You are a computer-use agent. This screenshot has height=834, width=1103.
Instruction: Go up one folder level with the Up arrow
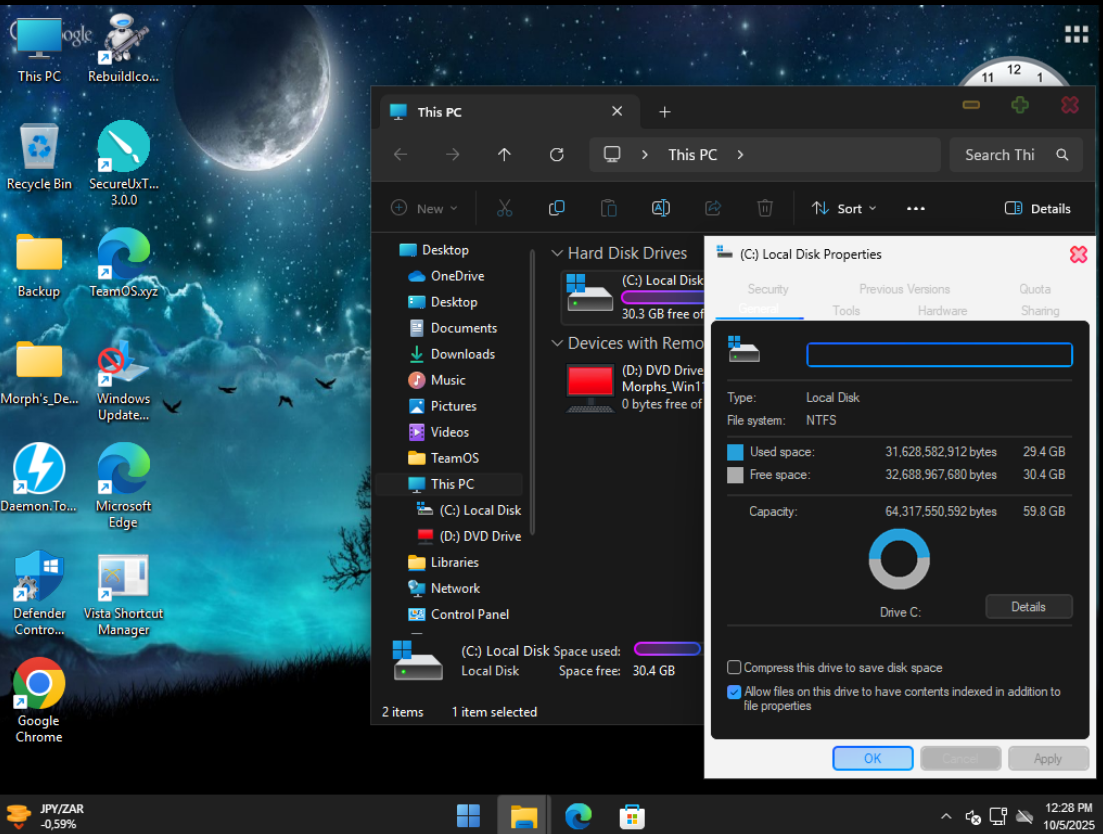tap(504, 155)
